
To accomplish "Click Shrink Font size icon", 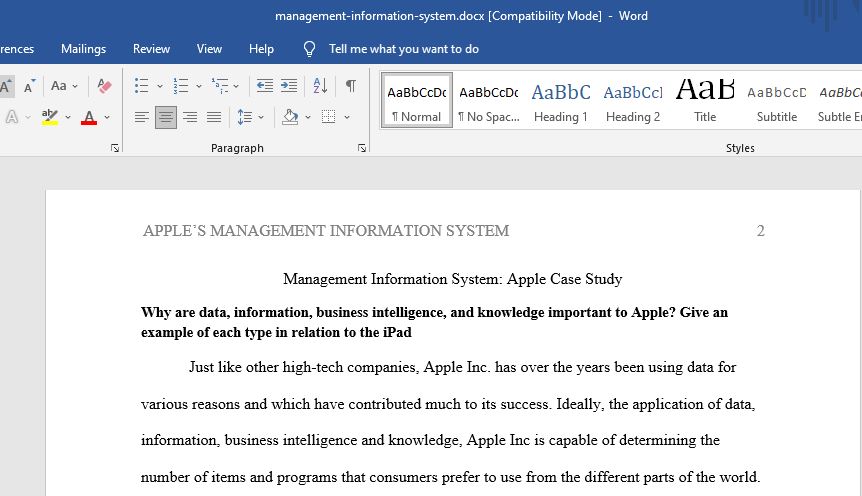I will (x=30, y=86).
